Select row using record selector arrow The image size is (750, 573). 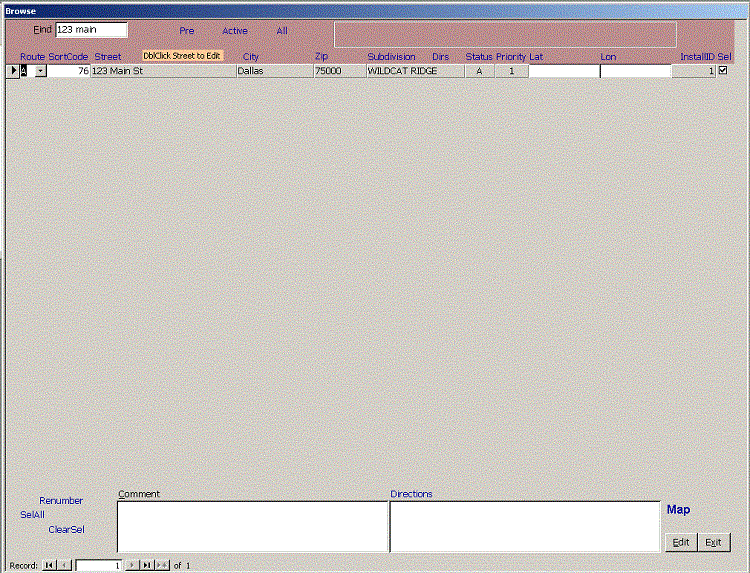click(x=13, y=71)
